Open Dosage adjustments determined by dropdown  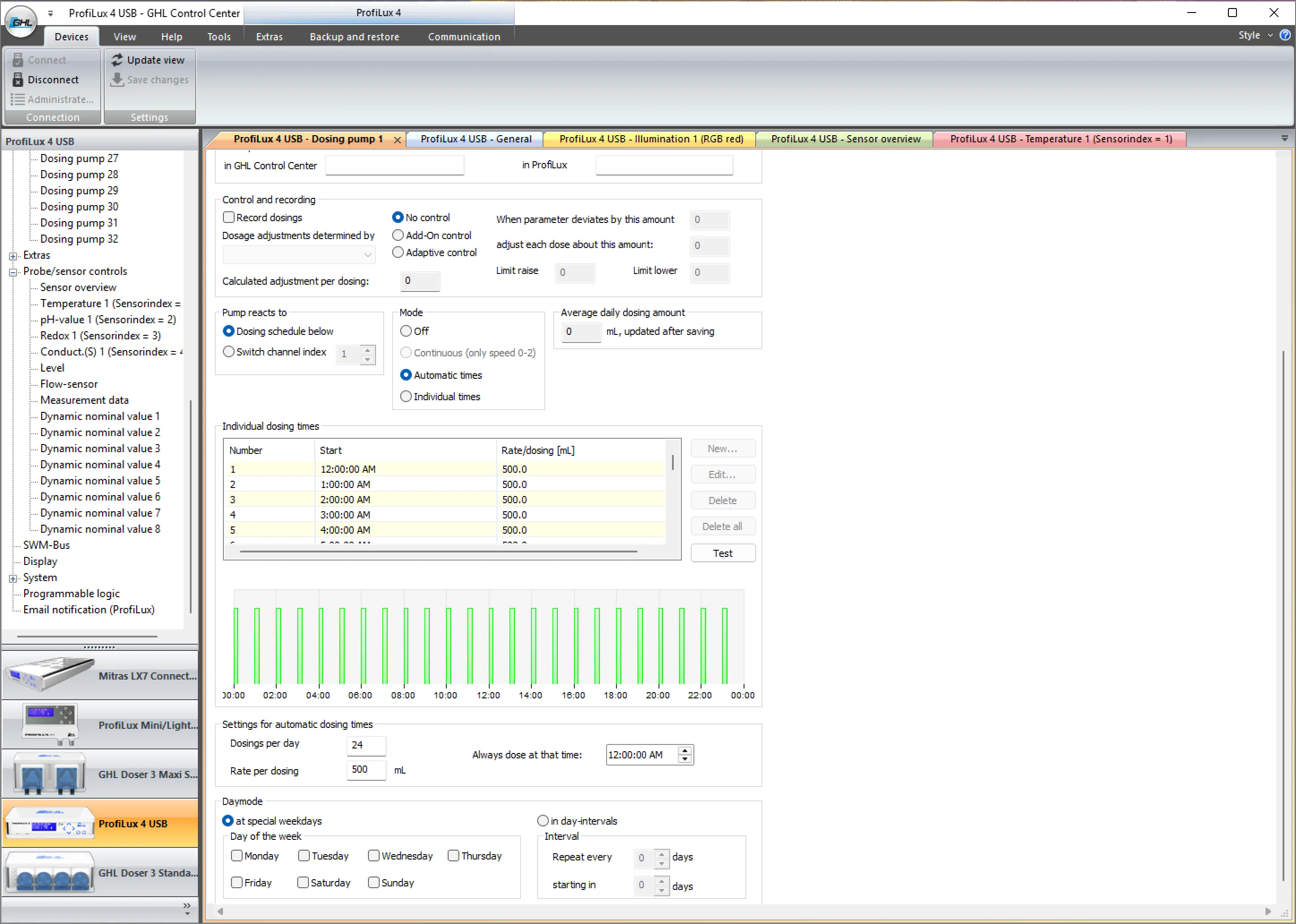click(299, 254)
